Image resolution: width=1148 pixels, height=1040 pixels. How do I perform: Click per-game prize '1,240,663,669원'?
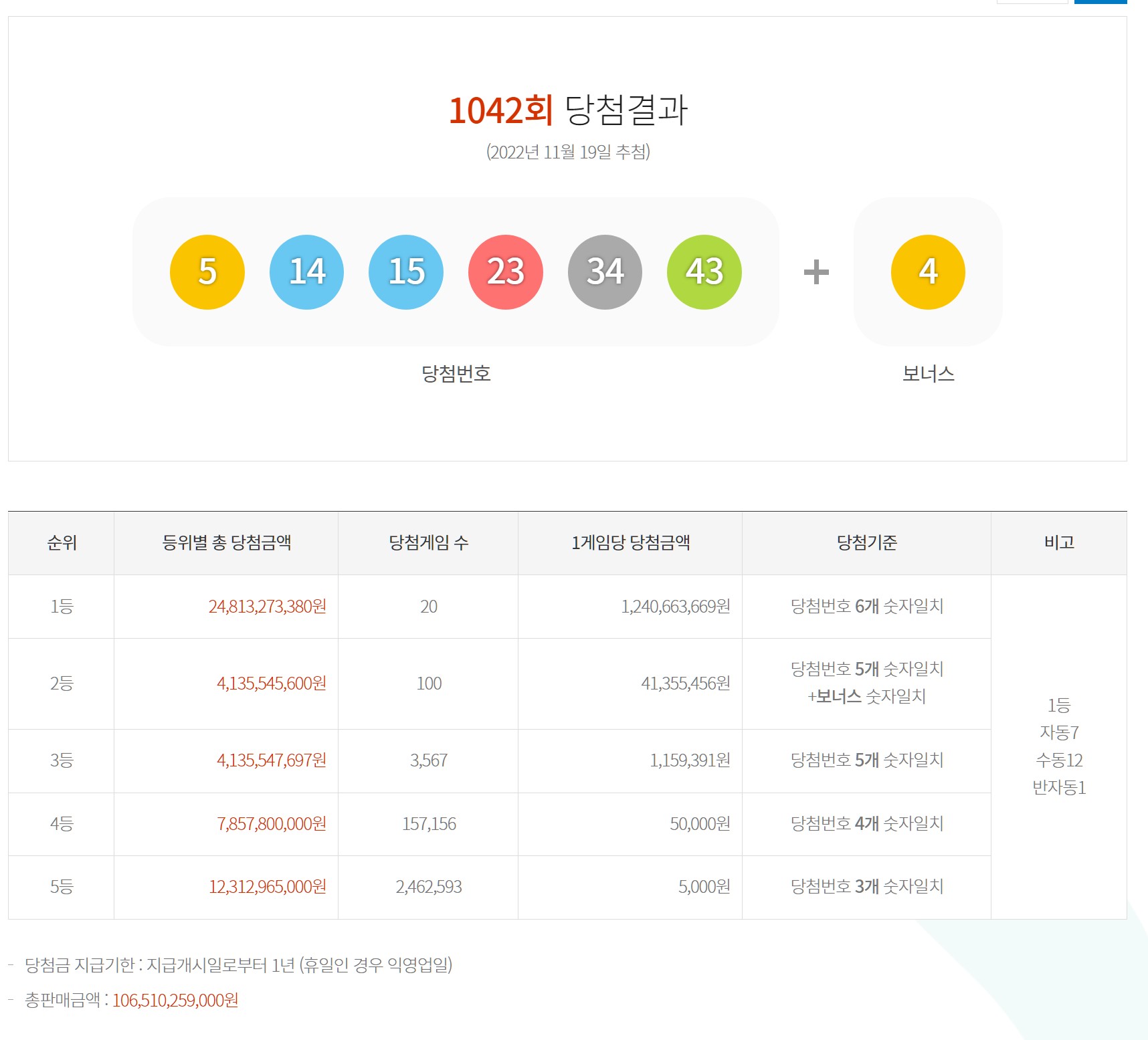(676, 607)
